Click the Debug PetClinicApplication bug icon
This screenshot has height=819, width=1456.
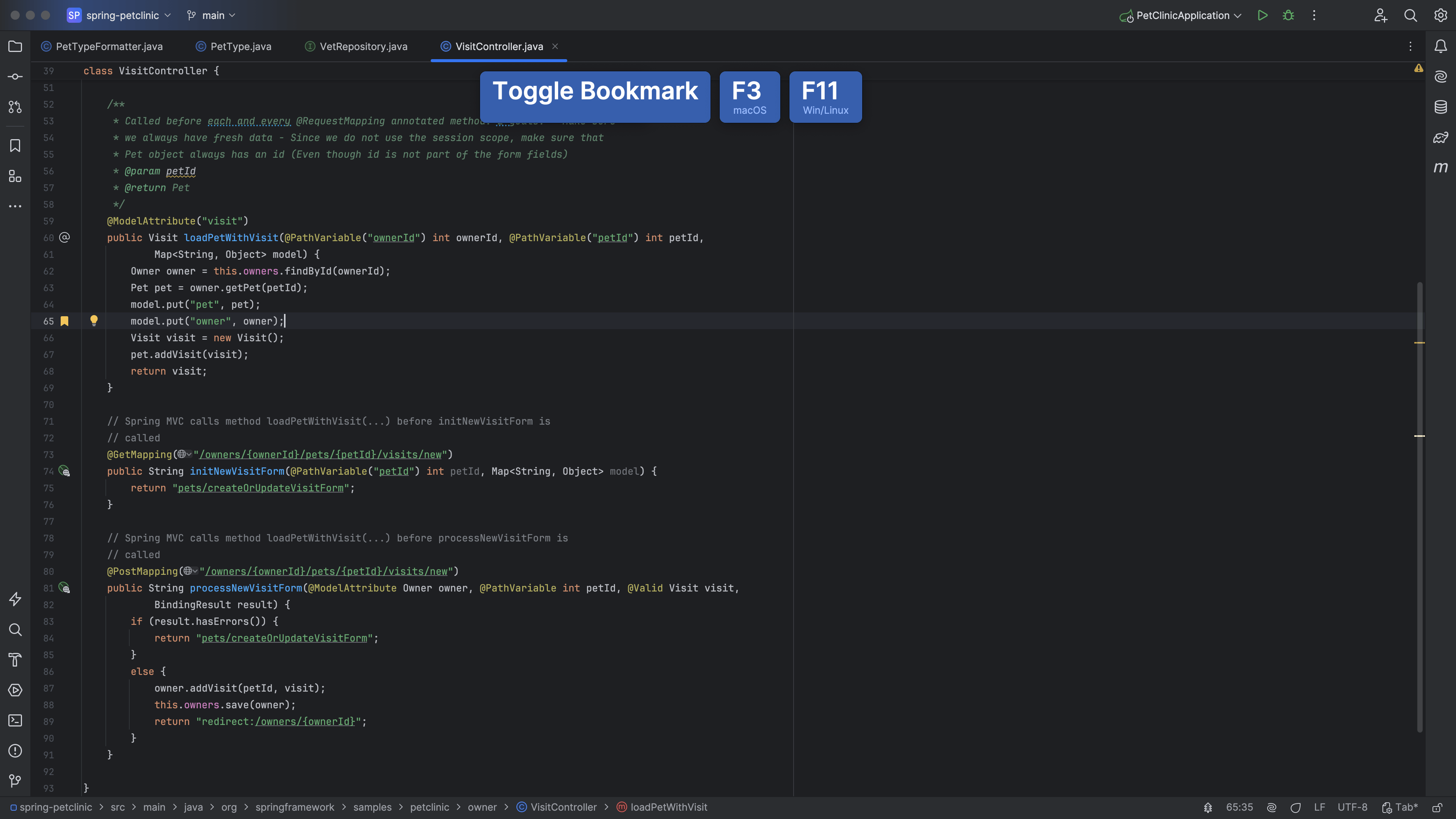(1288, 15)
